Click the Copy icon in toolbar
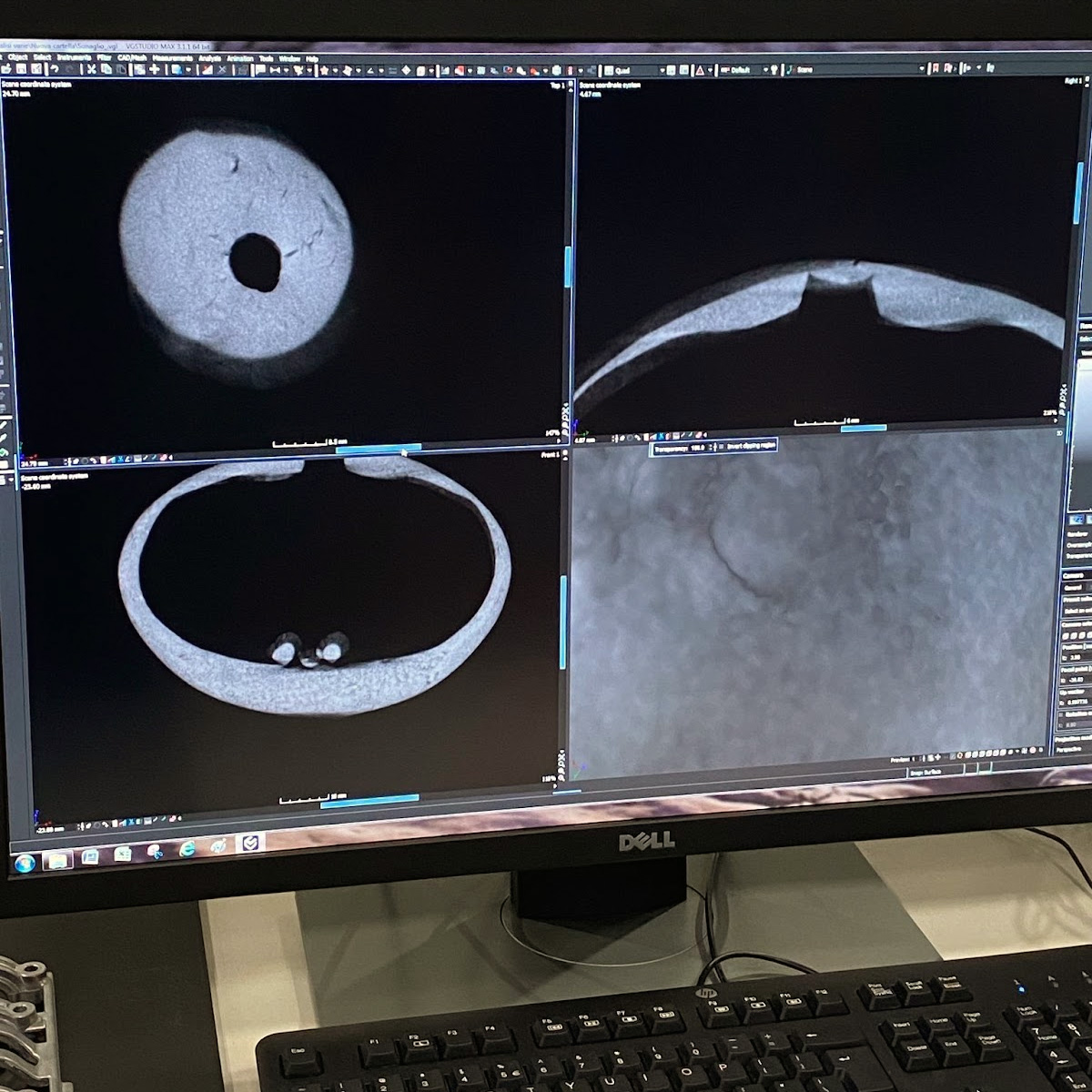1092x1092 pixels. pos(106,69)
